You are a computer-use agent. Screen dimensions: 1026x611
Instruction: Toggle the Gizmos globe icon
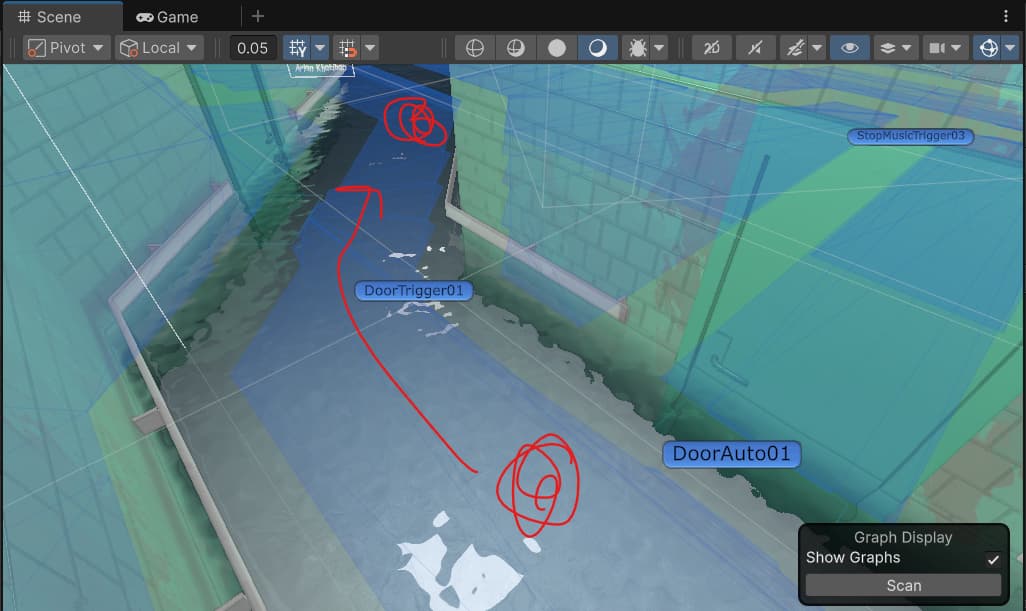pyautogui.click(x=988, y=48)
